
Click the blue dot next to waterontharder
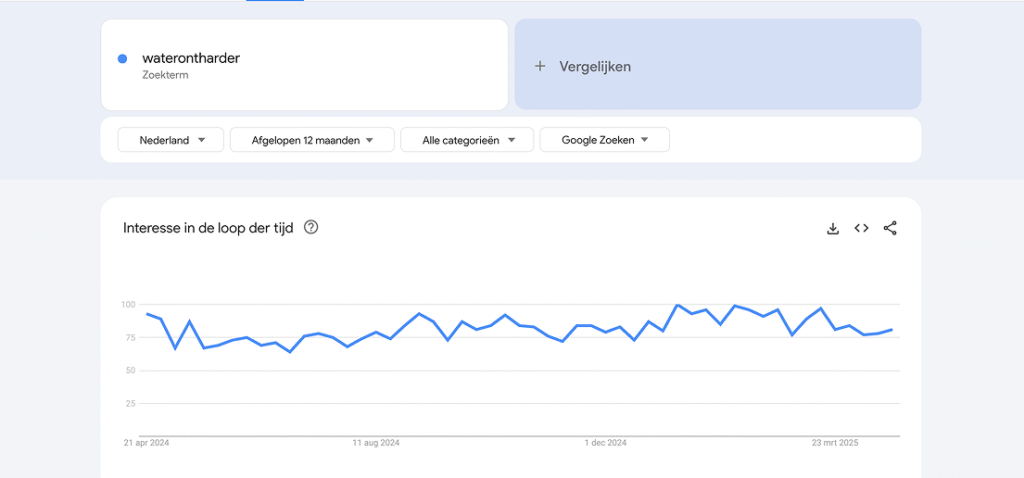pos(122,59)
